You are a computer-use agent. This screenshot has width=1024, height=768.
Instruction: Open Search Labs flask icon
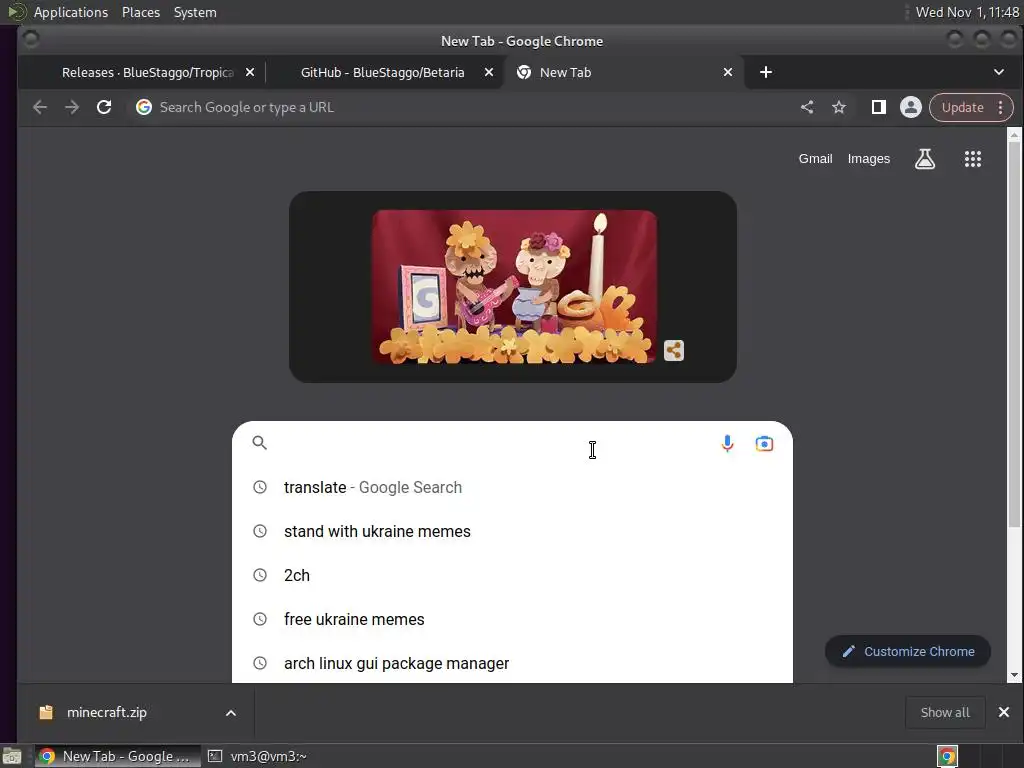(x=925, y=159)
